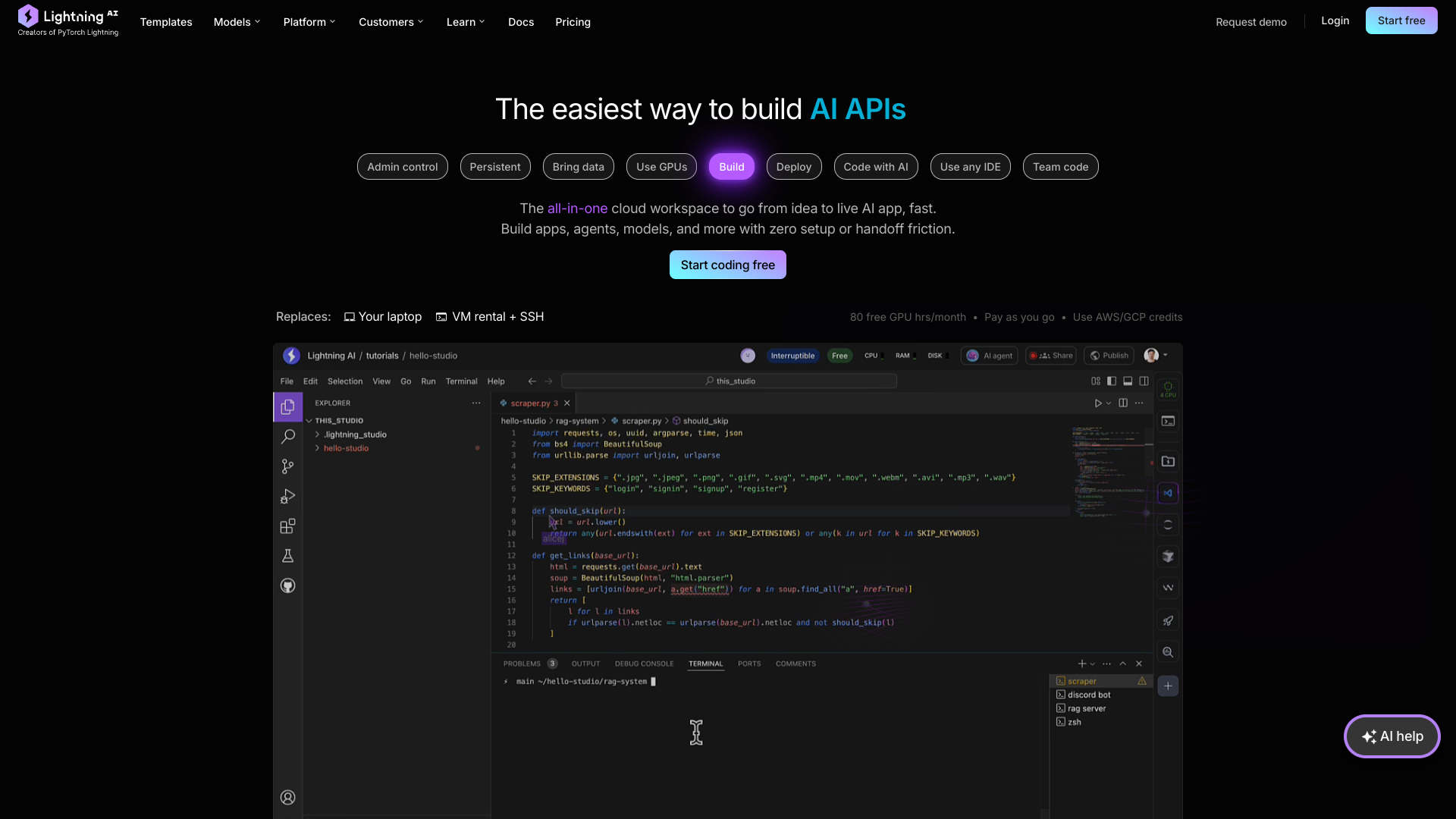
Task: Open the Terminal menu in the menu bar
Action: (x=461, y=381)
